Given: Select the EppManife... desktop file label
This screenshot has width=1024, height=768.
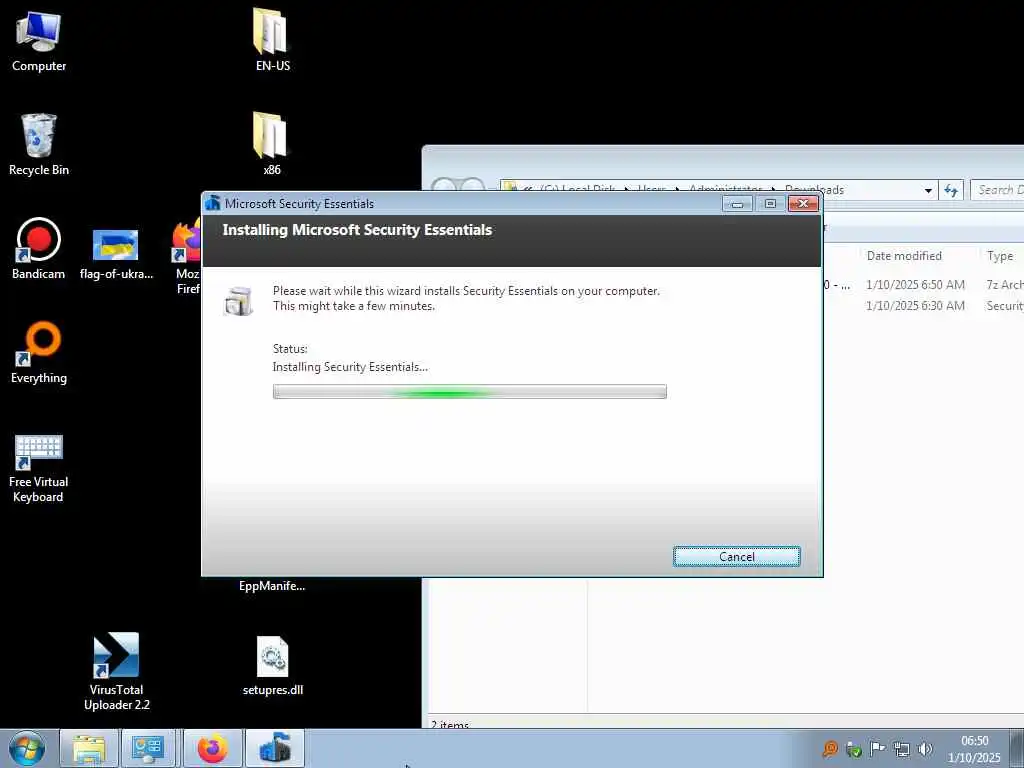Looking at the screenshot, I should (x=272, y=586).
